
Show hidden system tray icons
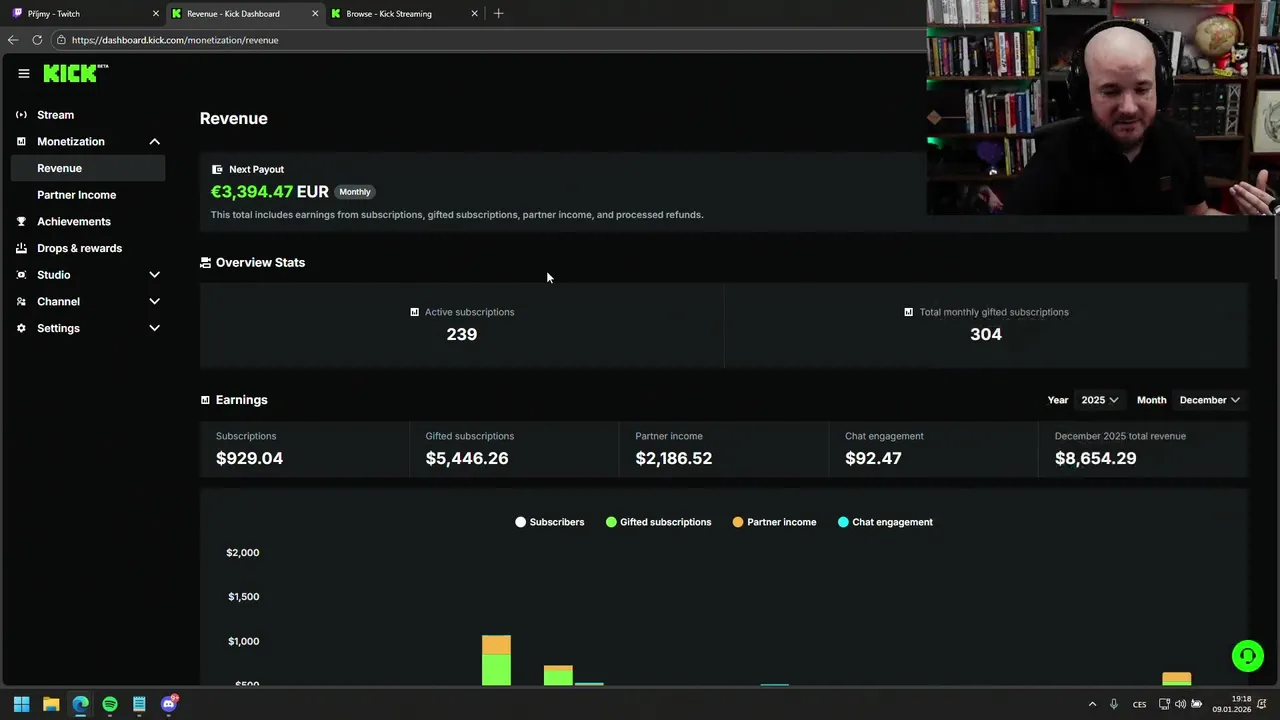pyautogui.click(x=1092, y=705)
